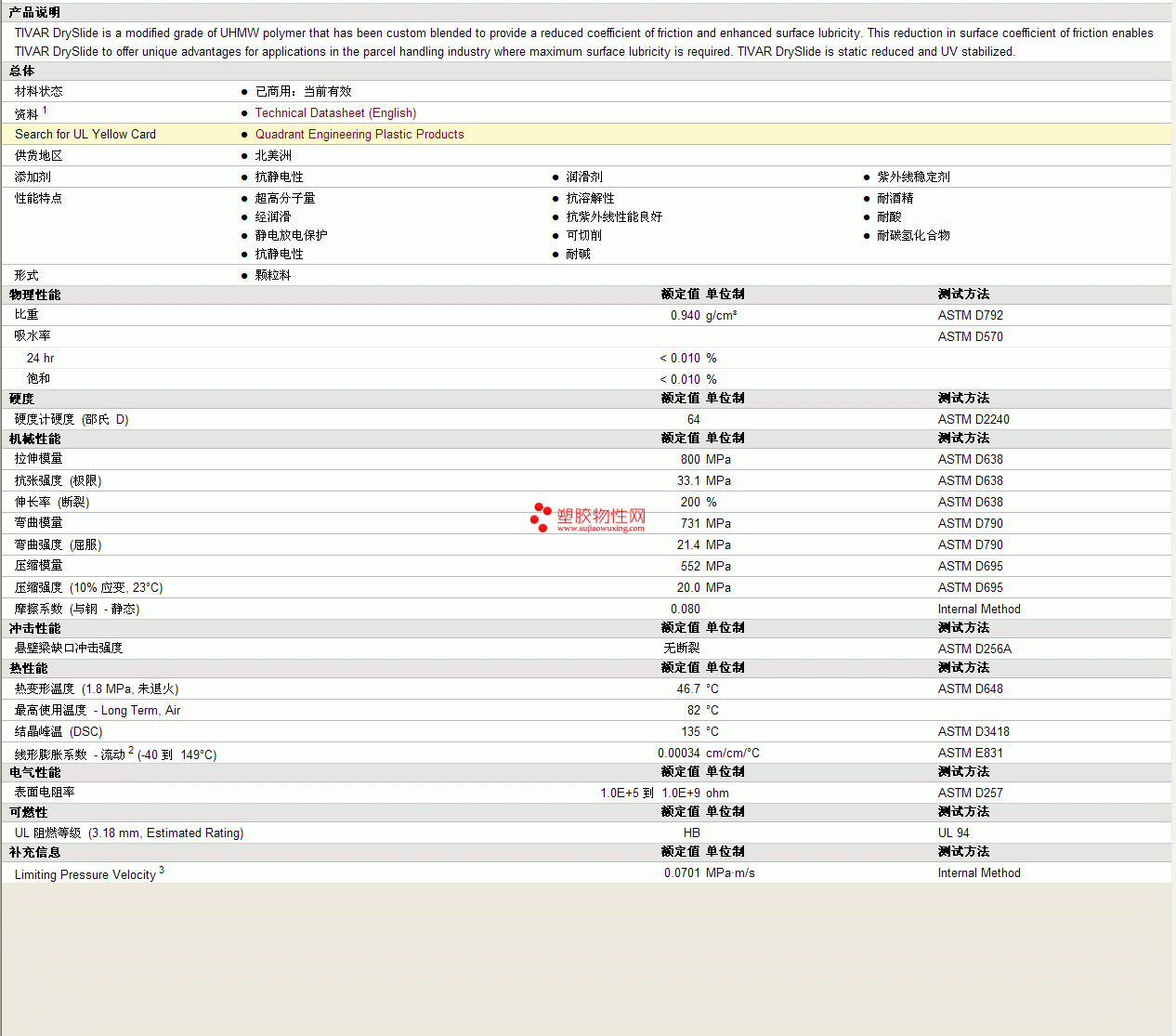Select the 机械性能 section header
Viewport: 1176px width, 1036px height.
[34, 439]
